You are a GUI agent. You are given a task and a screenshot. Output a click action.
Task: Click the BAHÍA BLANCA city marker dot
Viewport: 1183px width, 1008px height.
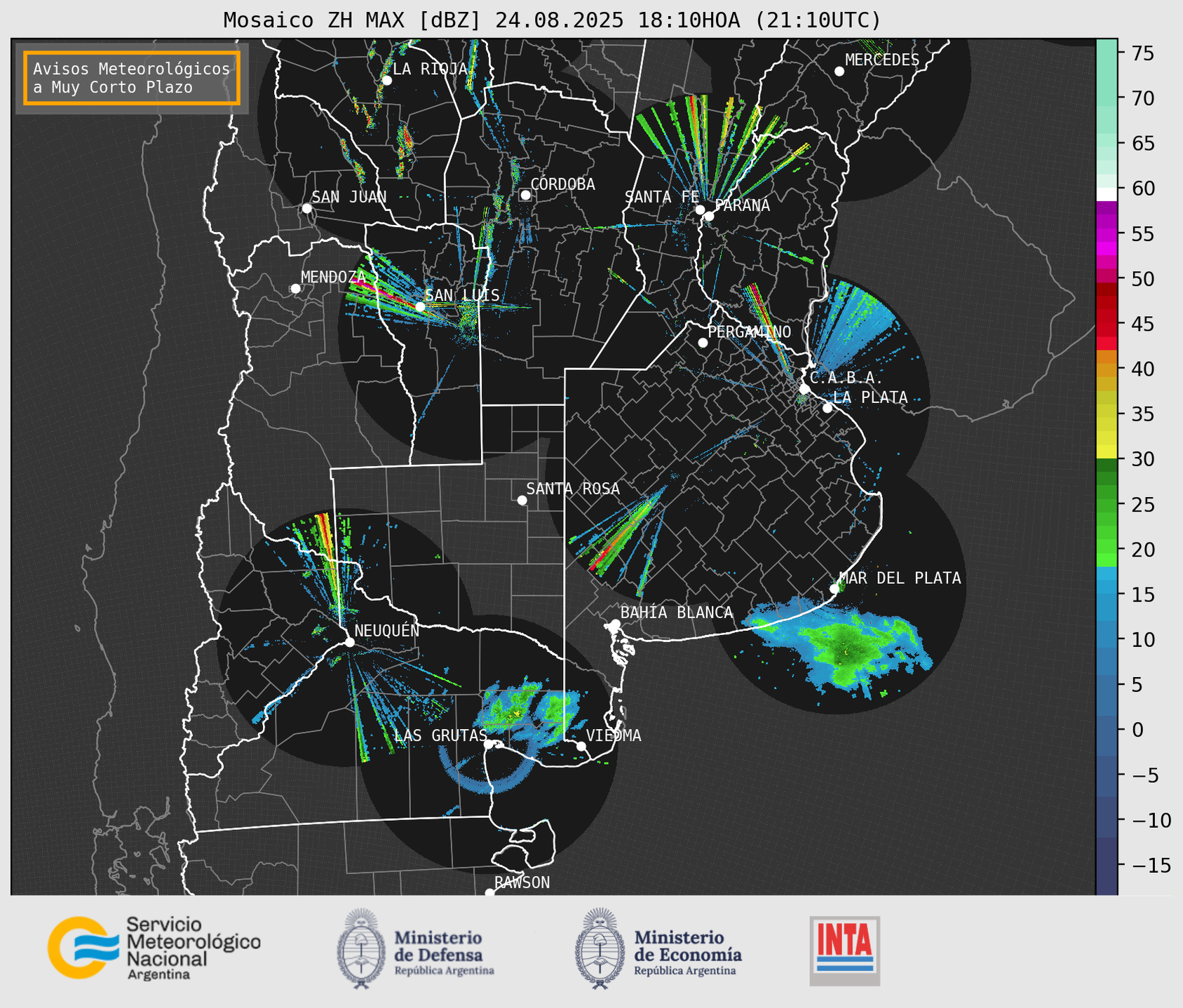click(615, 624)
